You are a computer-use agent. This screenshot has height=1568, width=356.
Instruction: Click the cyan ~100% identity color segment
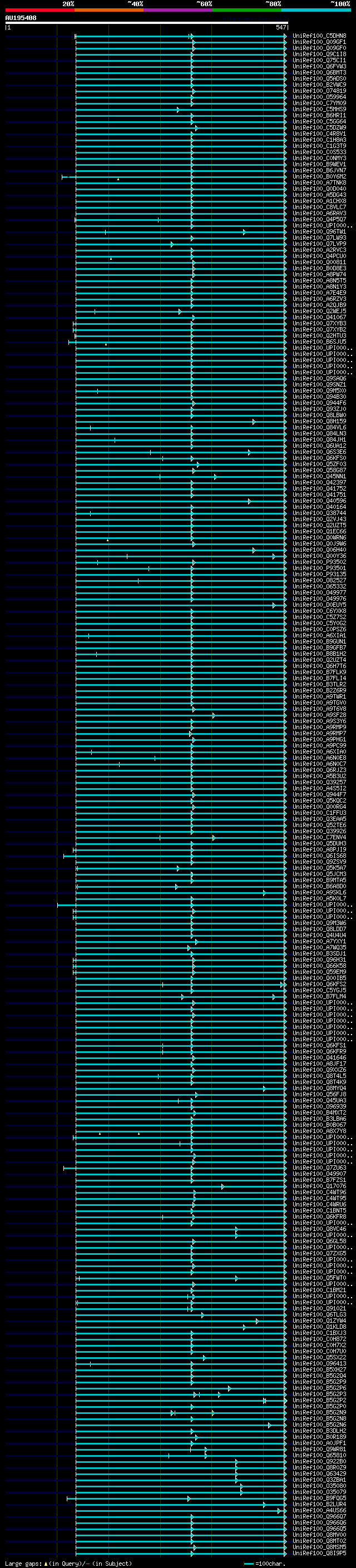(x=316, y=10)
